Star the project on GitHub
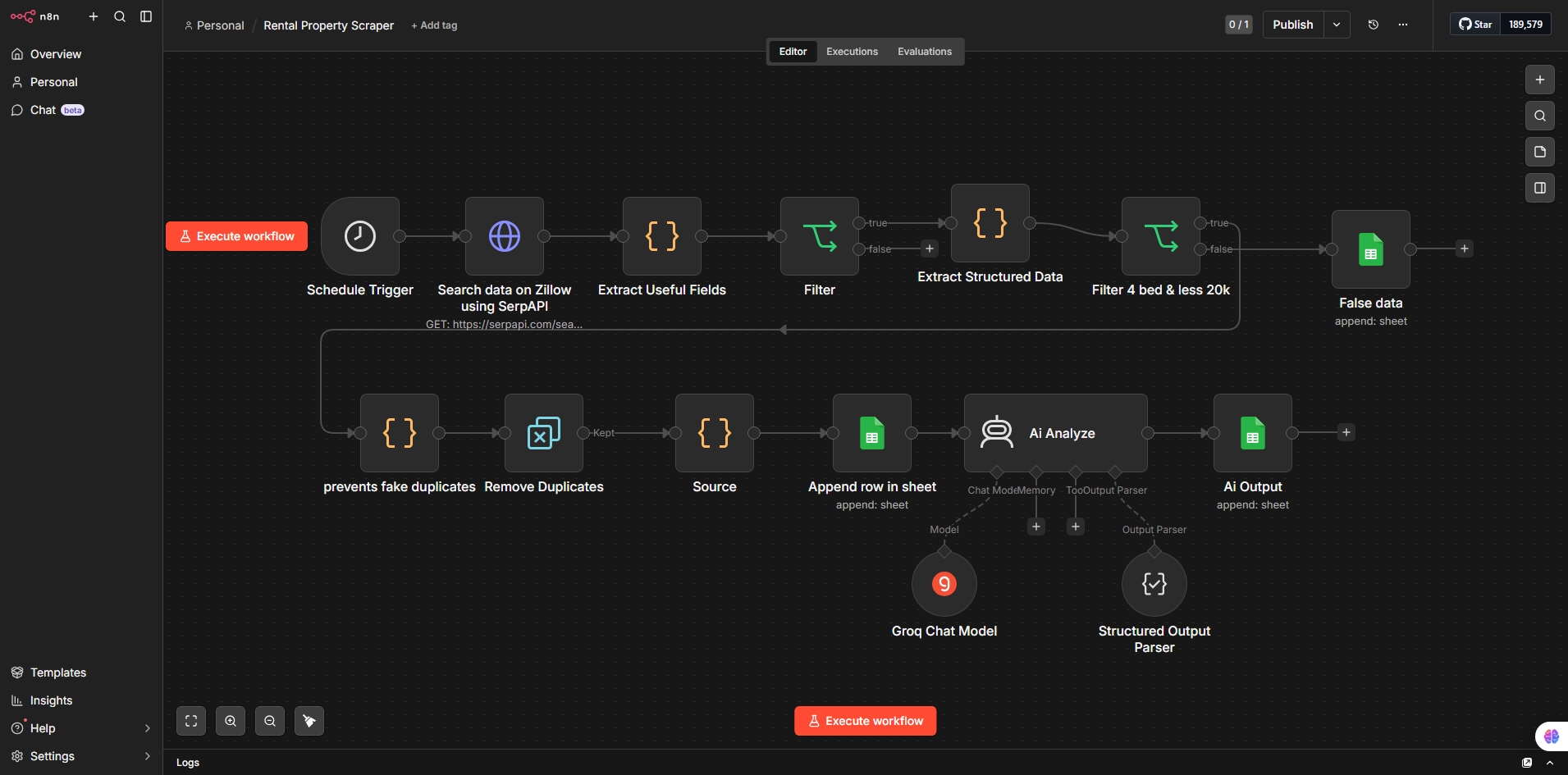Image resolution: width=1568 pixels, height=775 pixels. coord(1475,25)
